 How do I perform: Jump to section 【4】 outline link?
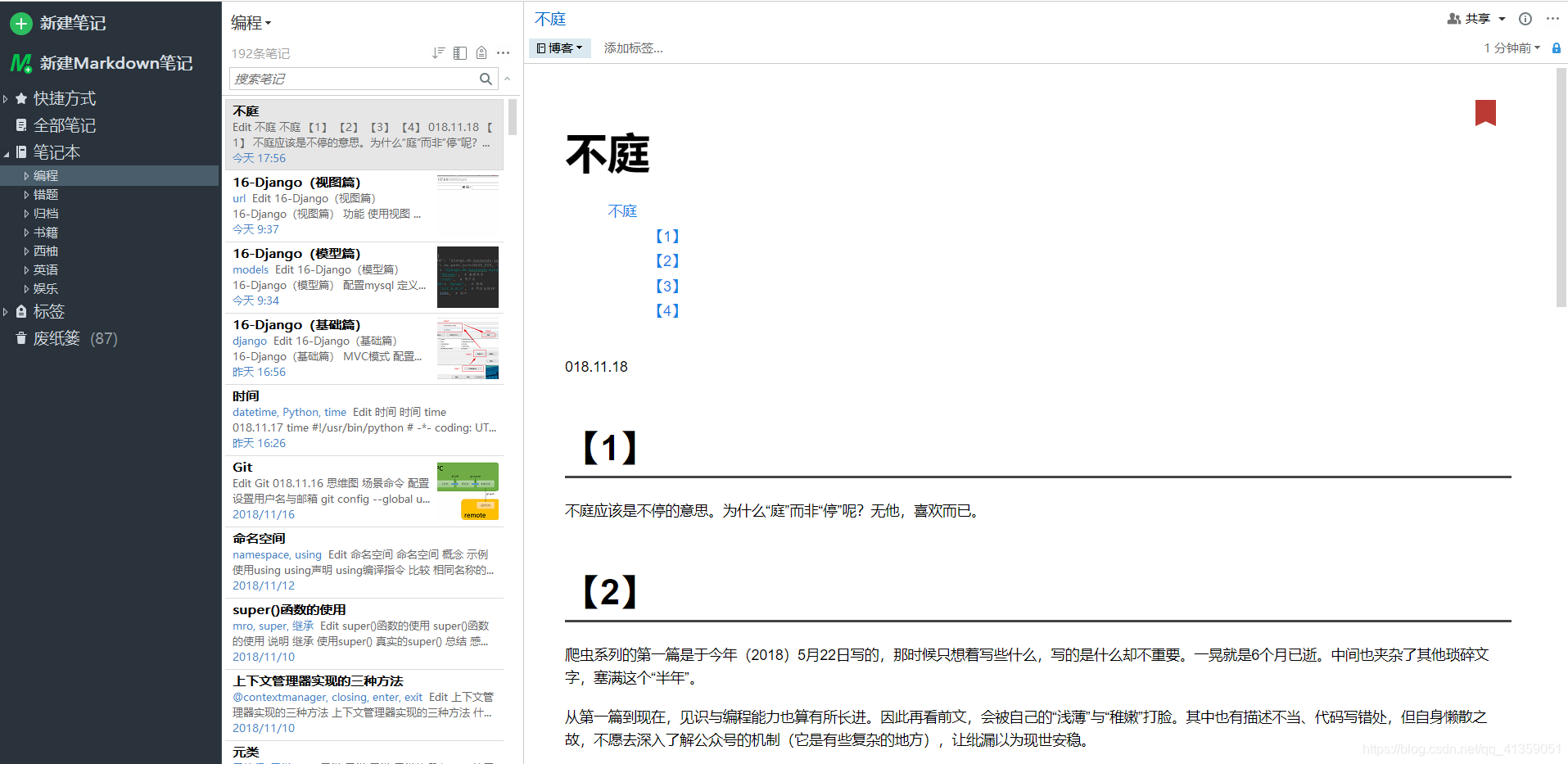[667, 310]
